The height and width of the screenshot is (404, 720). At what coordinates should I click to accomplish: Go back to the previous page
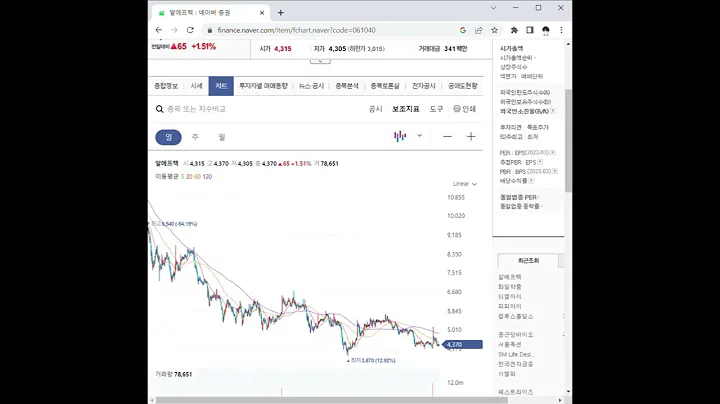coord(159,30)
